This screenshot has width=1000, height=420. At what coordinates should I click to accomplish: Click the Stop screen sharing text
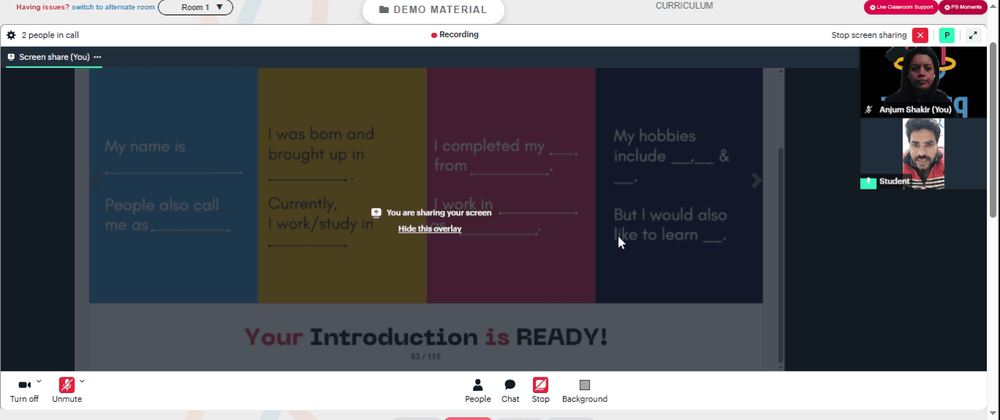(x=869, y=35)
